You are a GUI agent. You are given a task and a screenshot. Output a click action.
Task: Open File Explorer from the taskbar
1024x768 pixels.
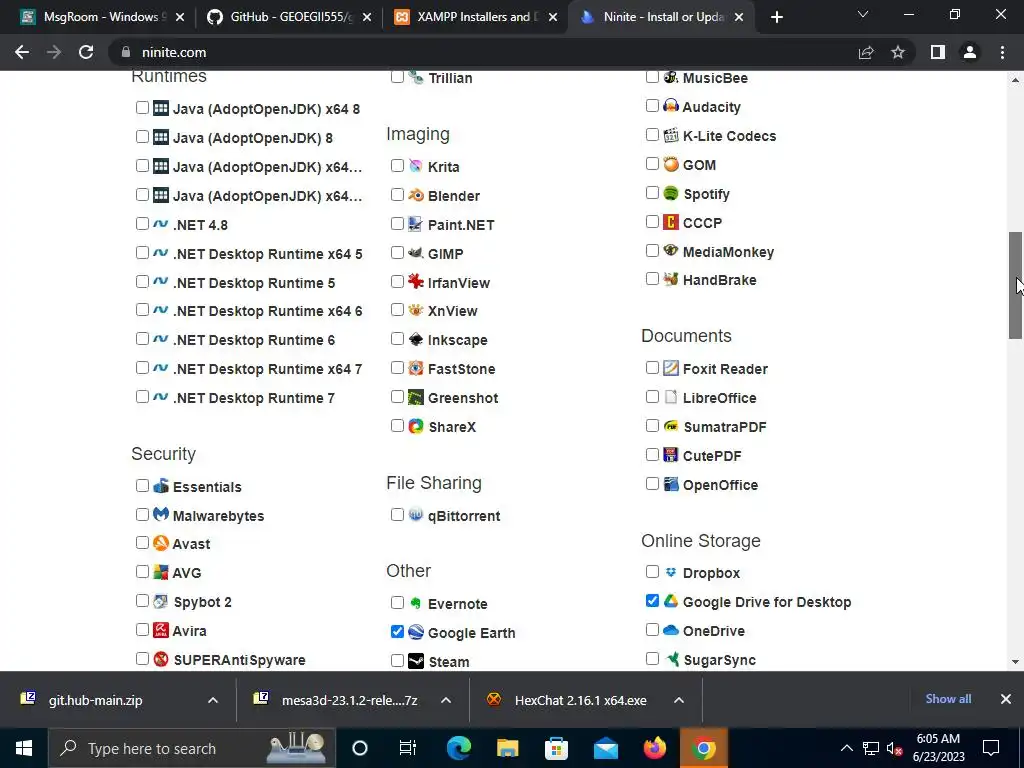click(507, 748)
